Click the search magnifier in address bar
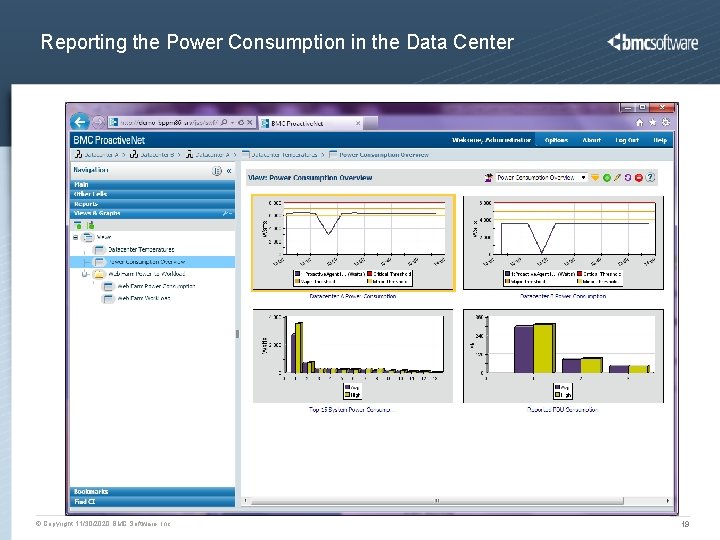The height and width of the screenshot is (540, 720). pos(224,123)
